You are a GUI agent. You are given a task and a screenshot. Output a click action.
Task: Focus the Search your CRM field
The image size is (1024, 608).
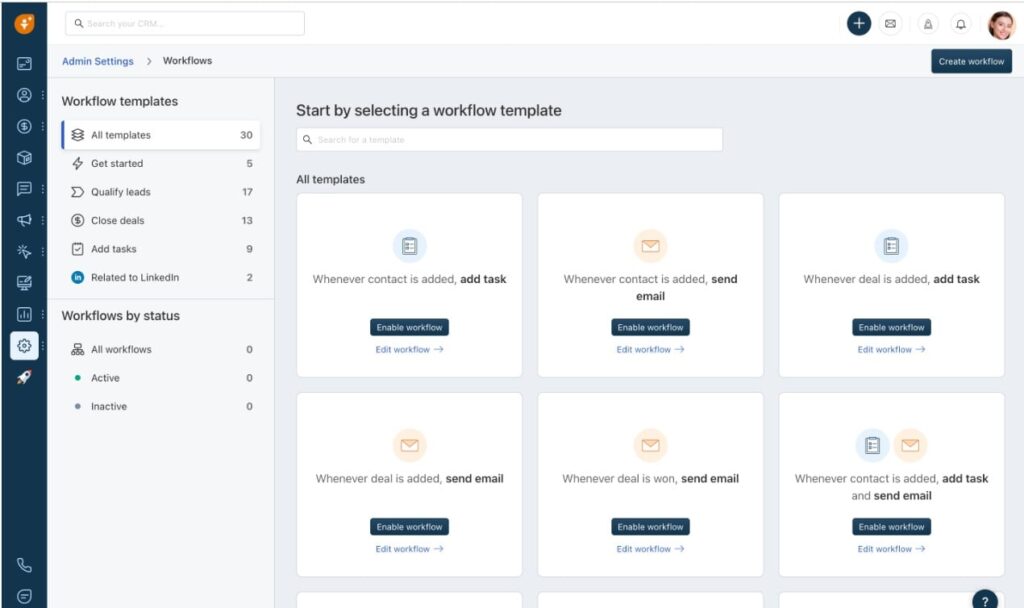(185, 24)
